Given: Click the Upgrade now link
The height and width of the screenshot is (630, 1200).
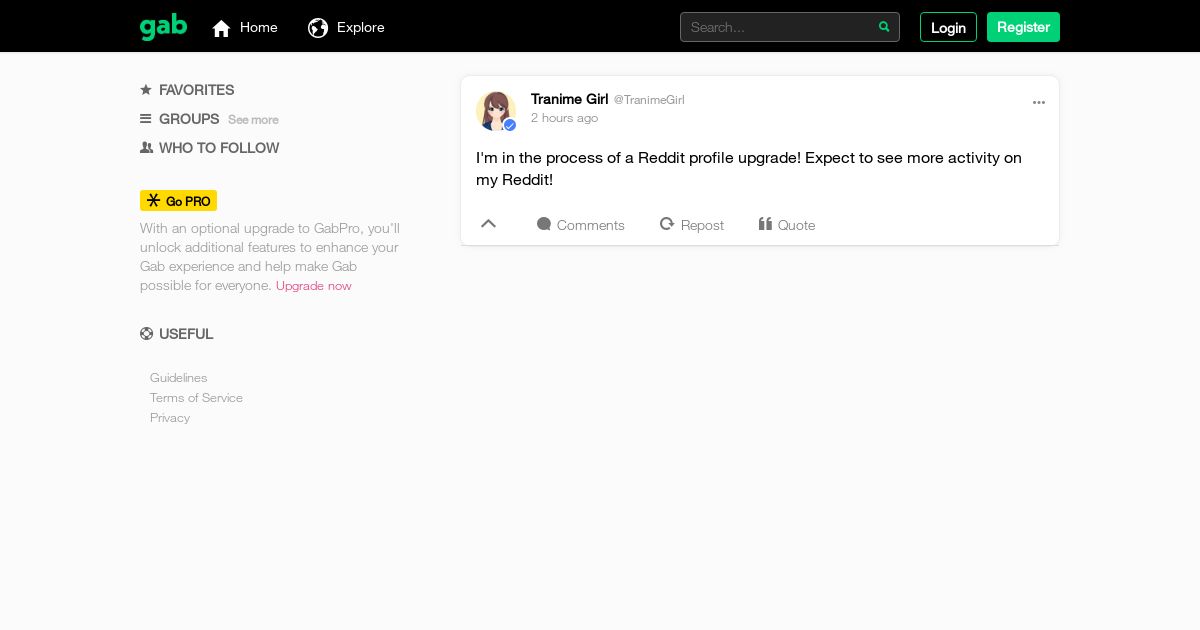Looking at the screenshot, I should tap(314, 286).
